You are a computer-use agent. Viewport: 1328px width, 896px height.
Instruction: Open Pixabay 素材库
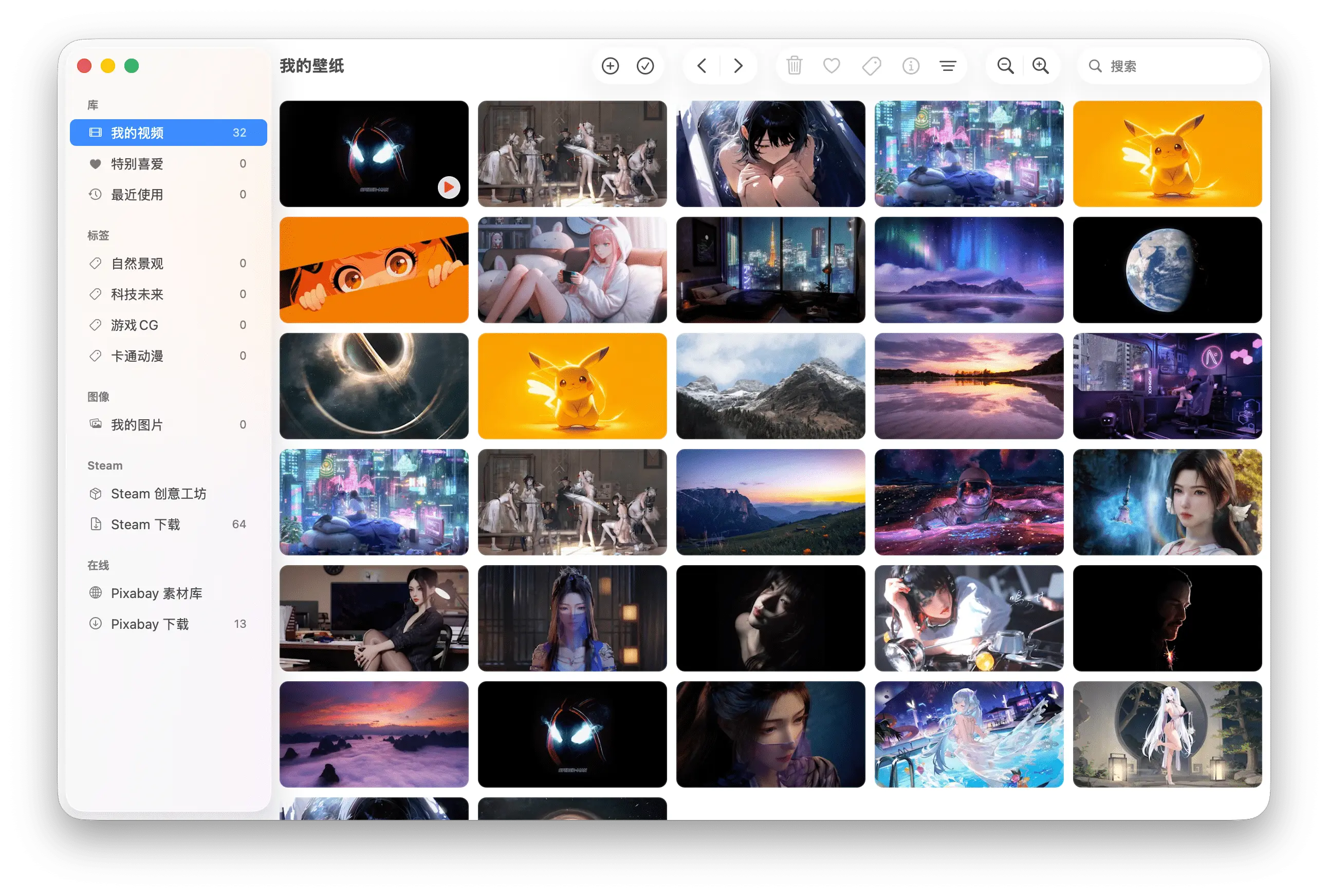[169, 593]
